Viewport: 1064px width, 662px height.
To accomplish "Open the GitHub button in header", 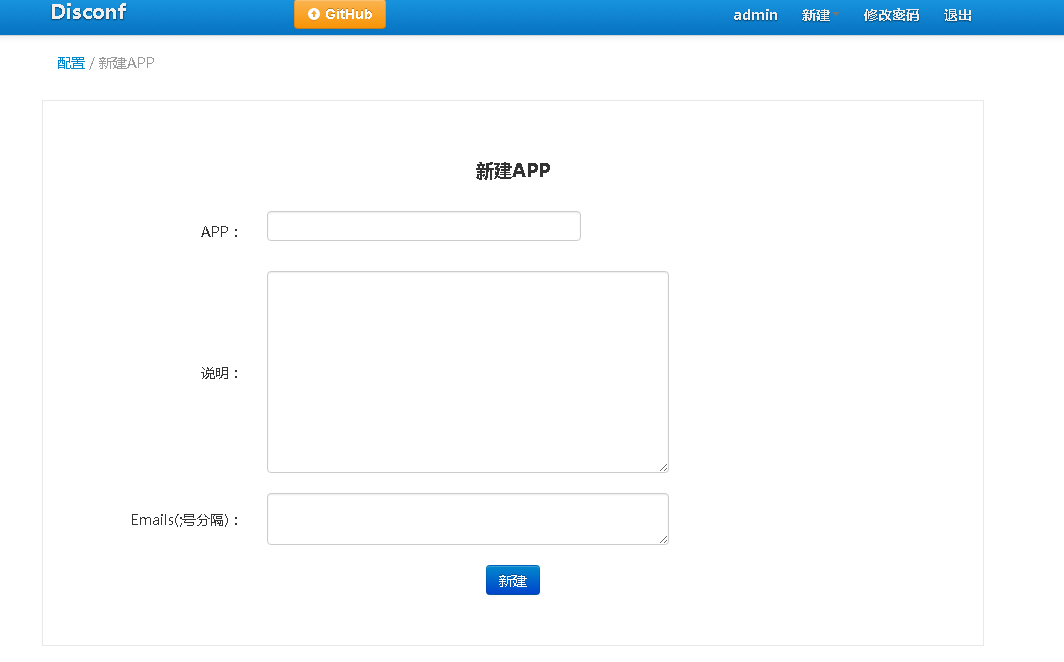I will pos(339,14).
